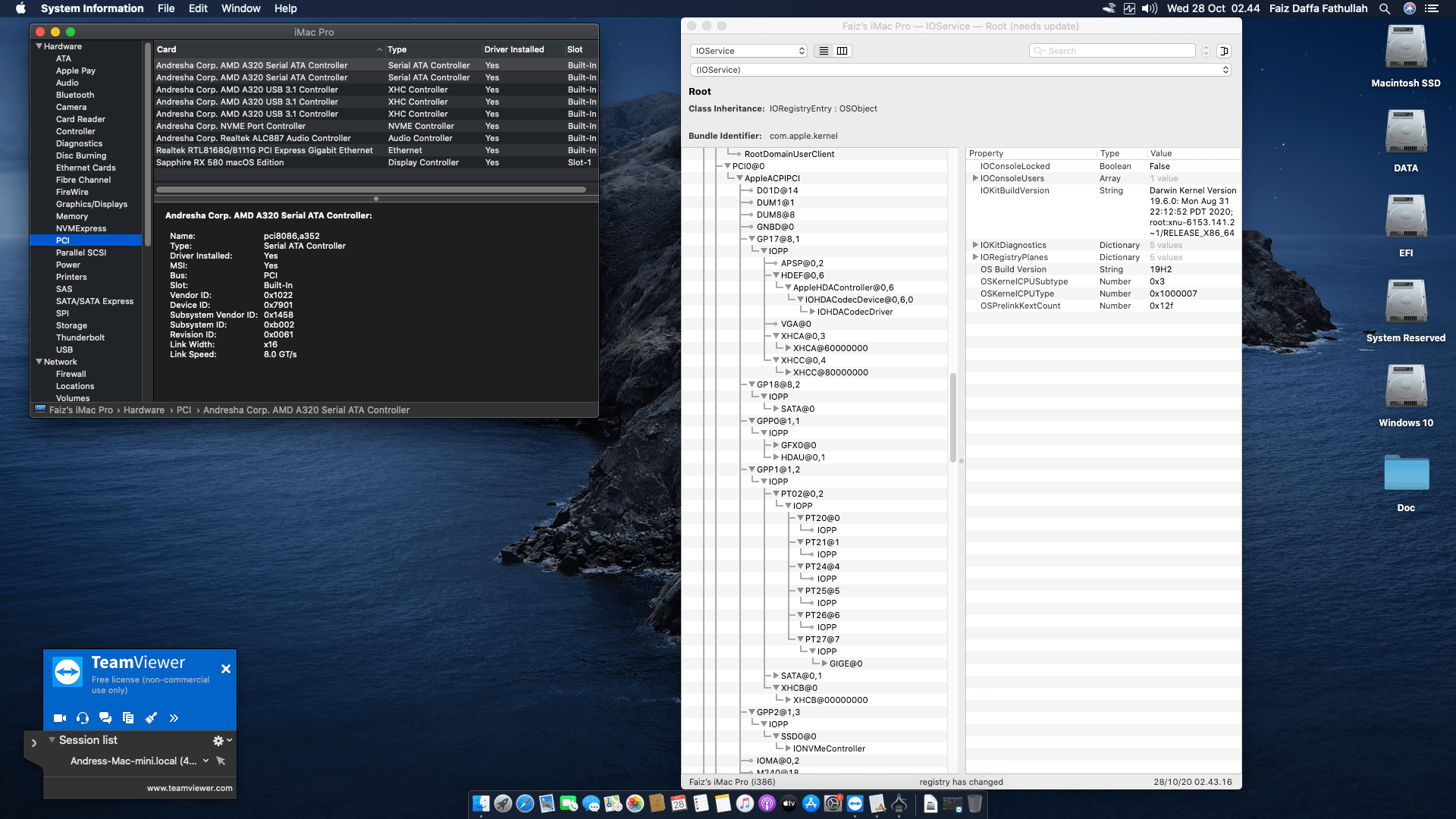Switch IORegistryExplorer to column view layout
Image resolution: width=1456 pixels, height=819 pixels.
coord(842,51)
